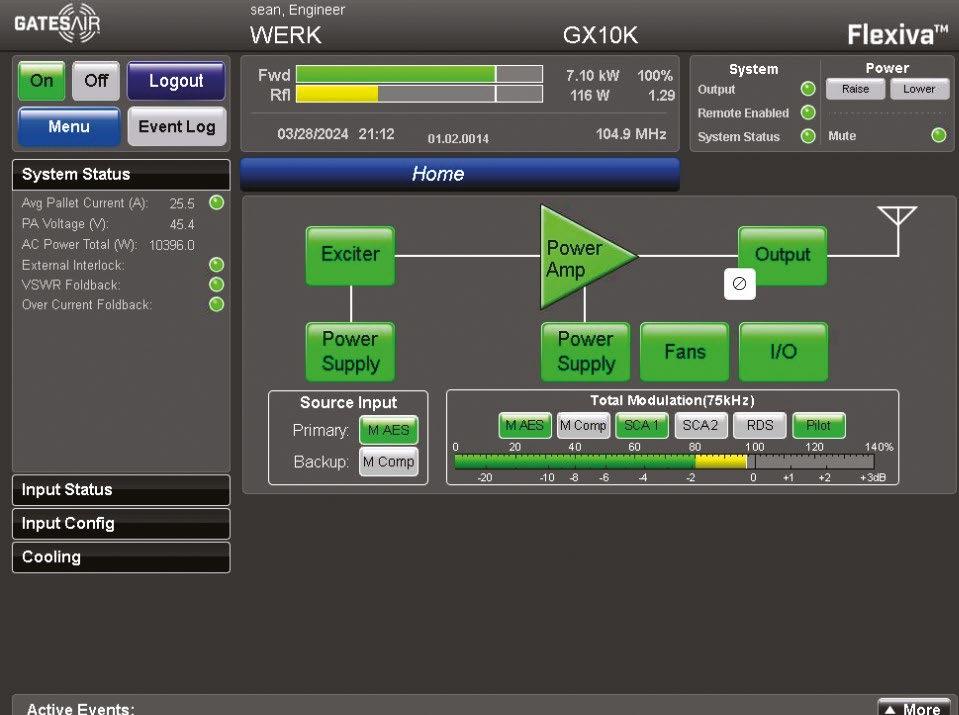Click the 1.29 VSWR reading
The image size is (959, 715).
(661, 95)
